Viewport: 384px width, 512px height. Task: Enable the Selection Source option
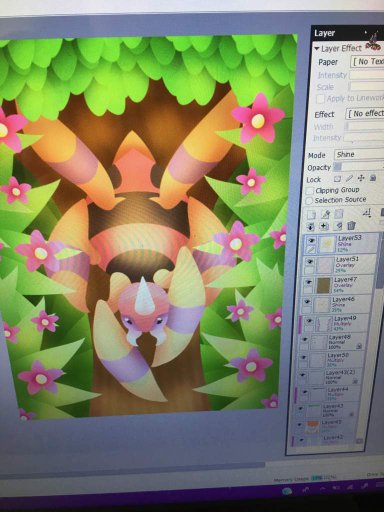(309, 200)
